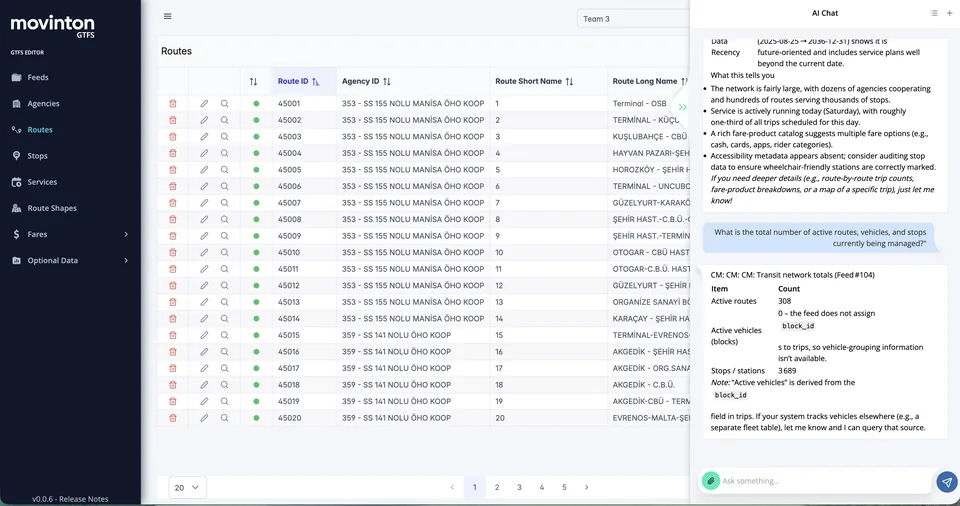Delete route 45003 with trash icon

pyautogui.click(x=173, y=137)
